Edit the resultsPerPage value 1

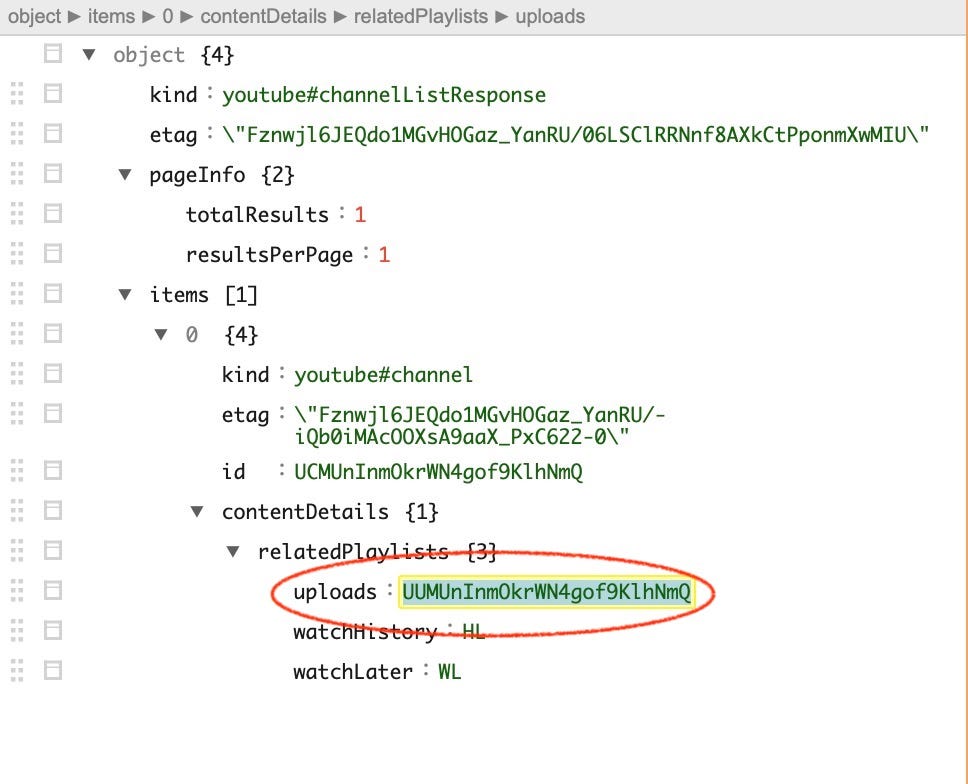click(x=384, y=254)
